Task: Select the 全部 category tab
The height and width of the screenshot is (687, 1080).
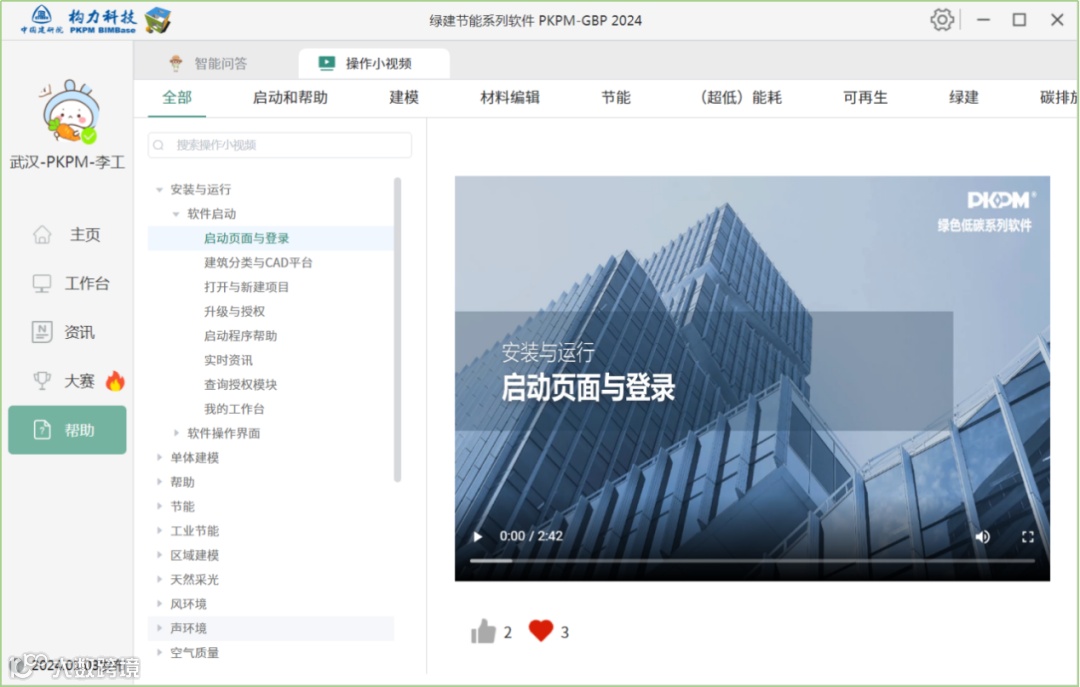Action: (x=177, y=97)
